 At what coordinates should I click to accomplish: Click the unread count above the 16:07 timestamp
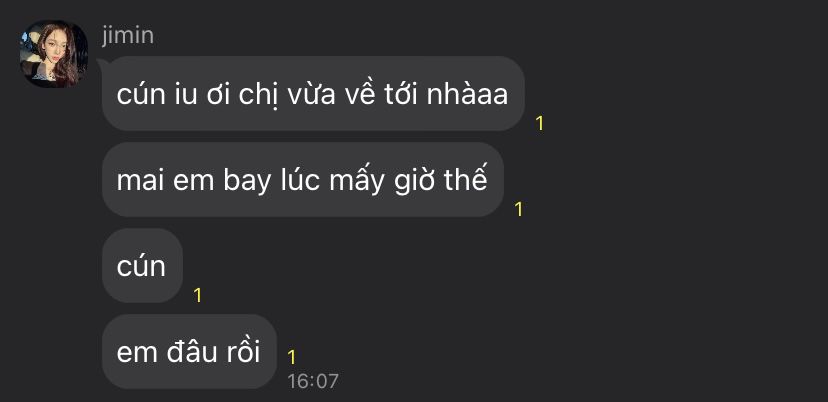[291, 357]
